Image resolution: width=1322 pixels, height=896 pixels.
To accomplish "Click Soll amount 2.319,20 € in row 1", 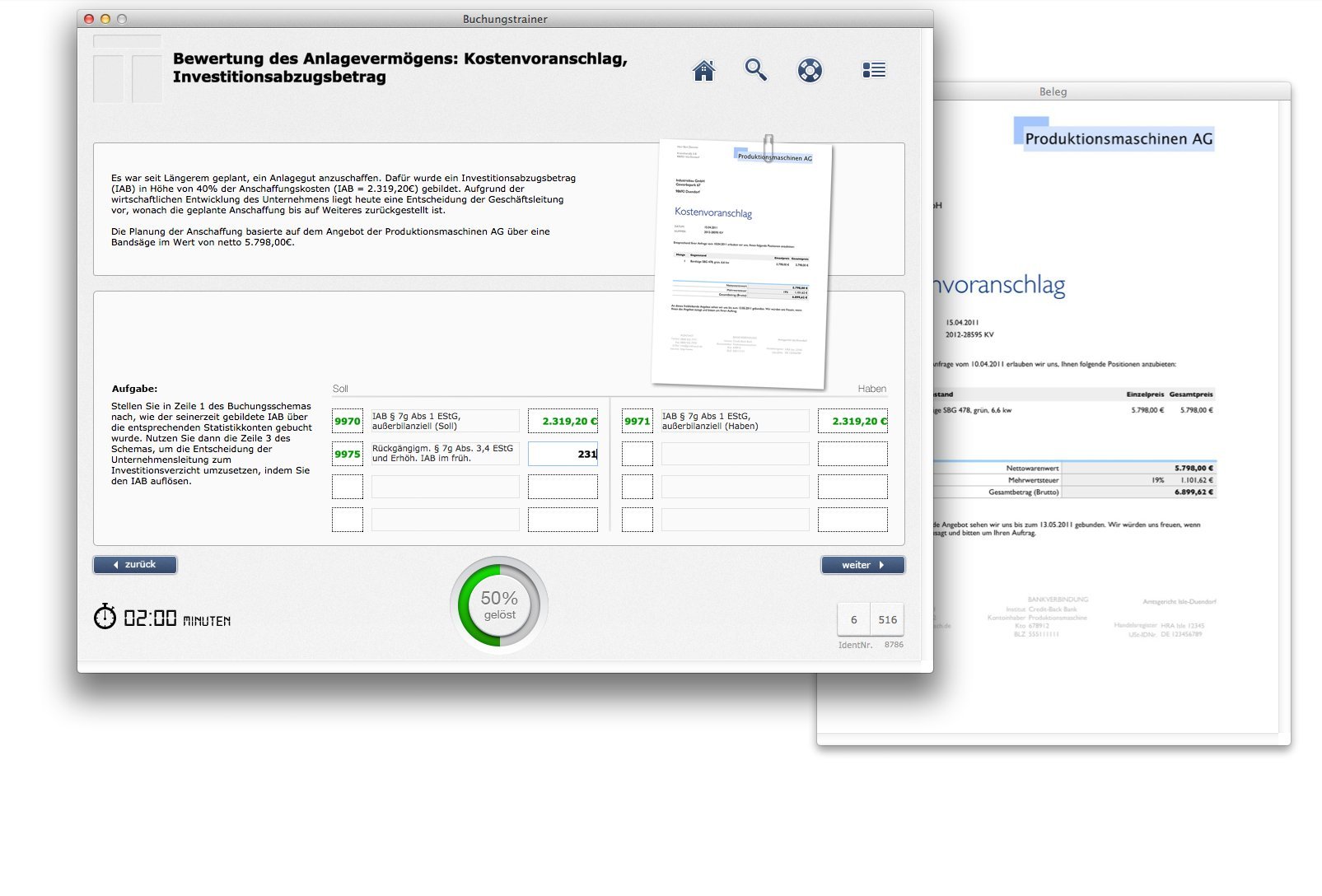I will 563,421.
